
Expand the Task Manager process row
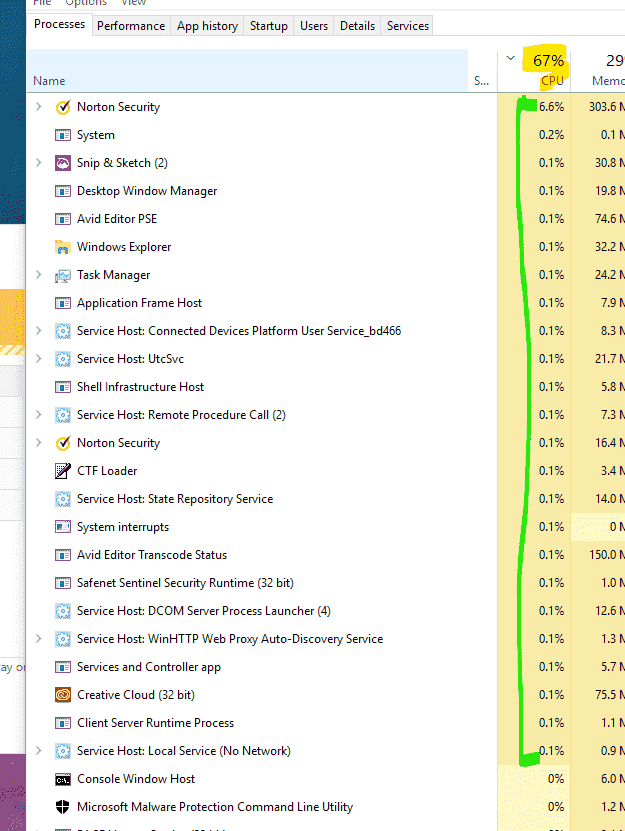click(39, 275)
